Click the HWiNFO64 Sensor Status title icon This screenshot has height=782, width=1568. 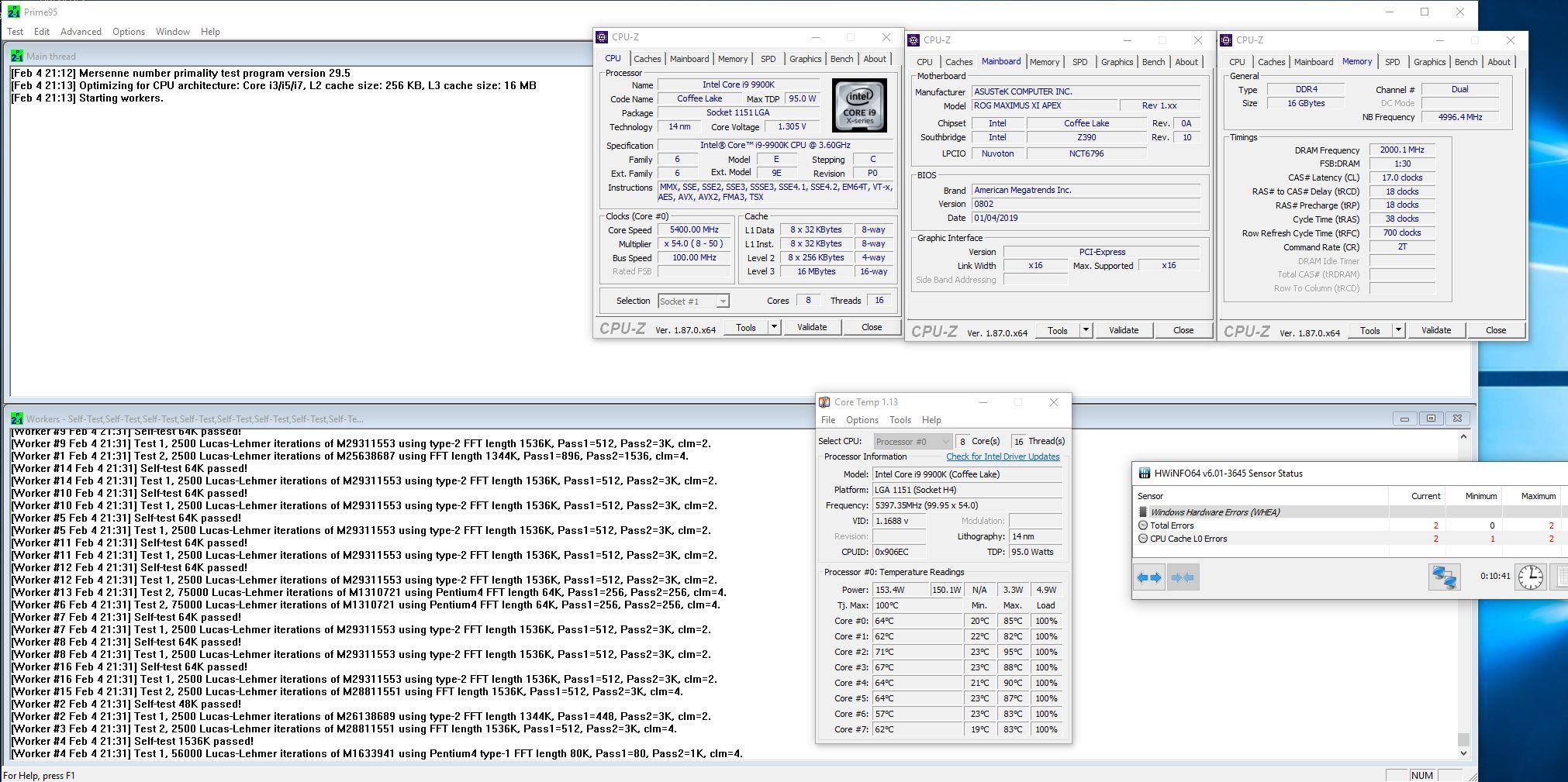click(x=1144, y=474)
